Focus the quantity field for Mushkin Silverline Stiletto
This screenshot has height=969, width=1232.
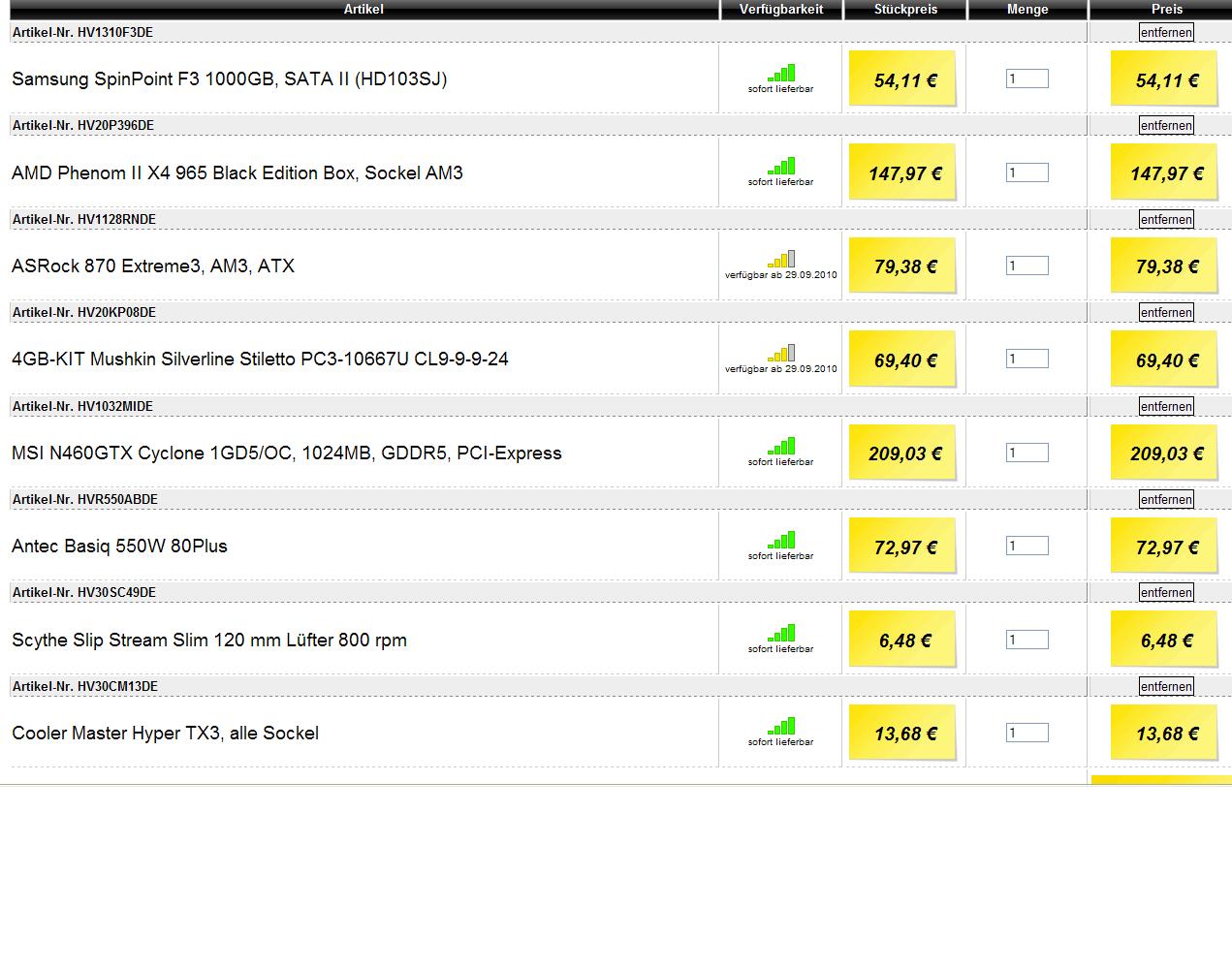[x=1027, y=359]
